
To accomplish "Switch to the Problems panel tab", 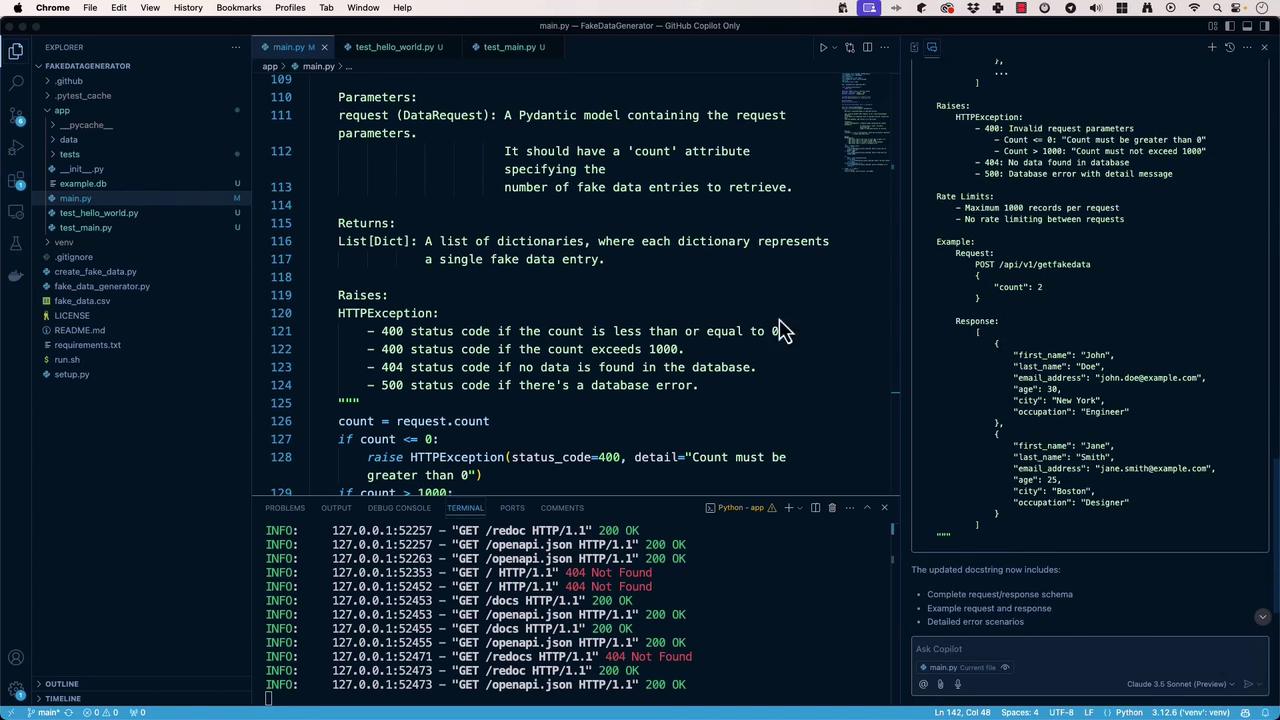I will point(285,508).
